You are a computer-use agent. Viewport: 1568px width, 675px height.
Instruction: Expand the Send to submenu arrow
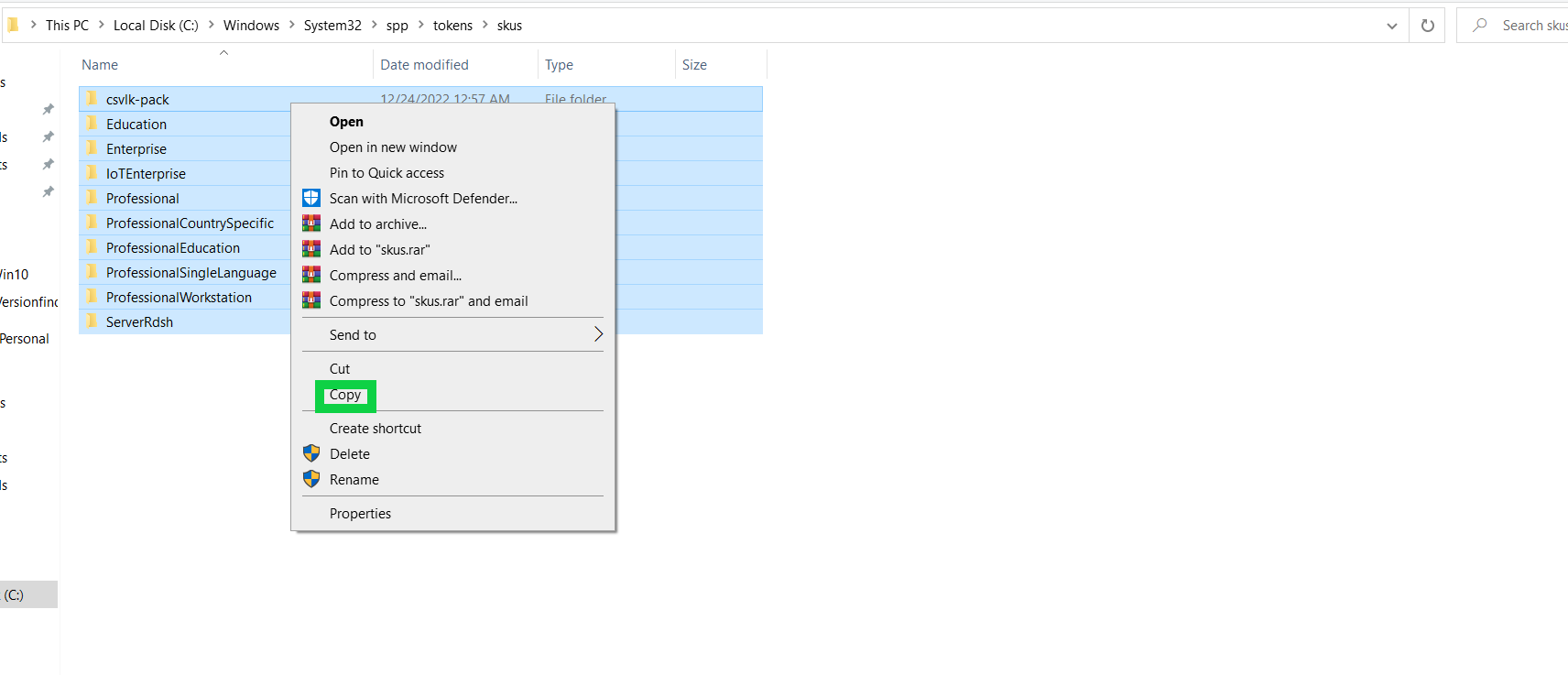pos(598,335)
